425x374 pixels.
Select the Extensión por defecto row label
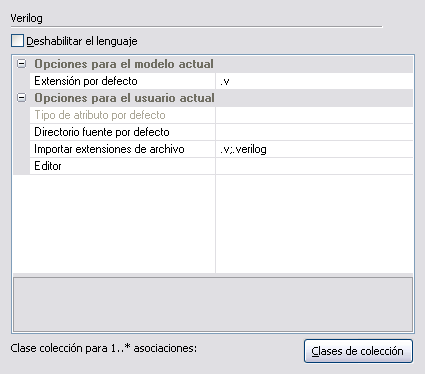[x=122, y=81]
